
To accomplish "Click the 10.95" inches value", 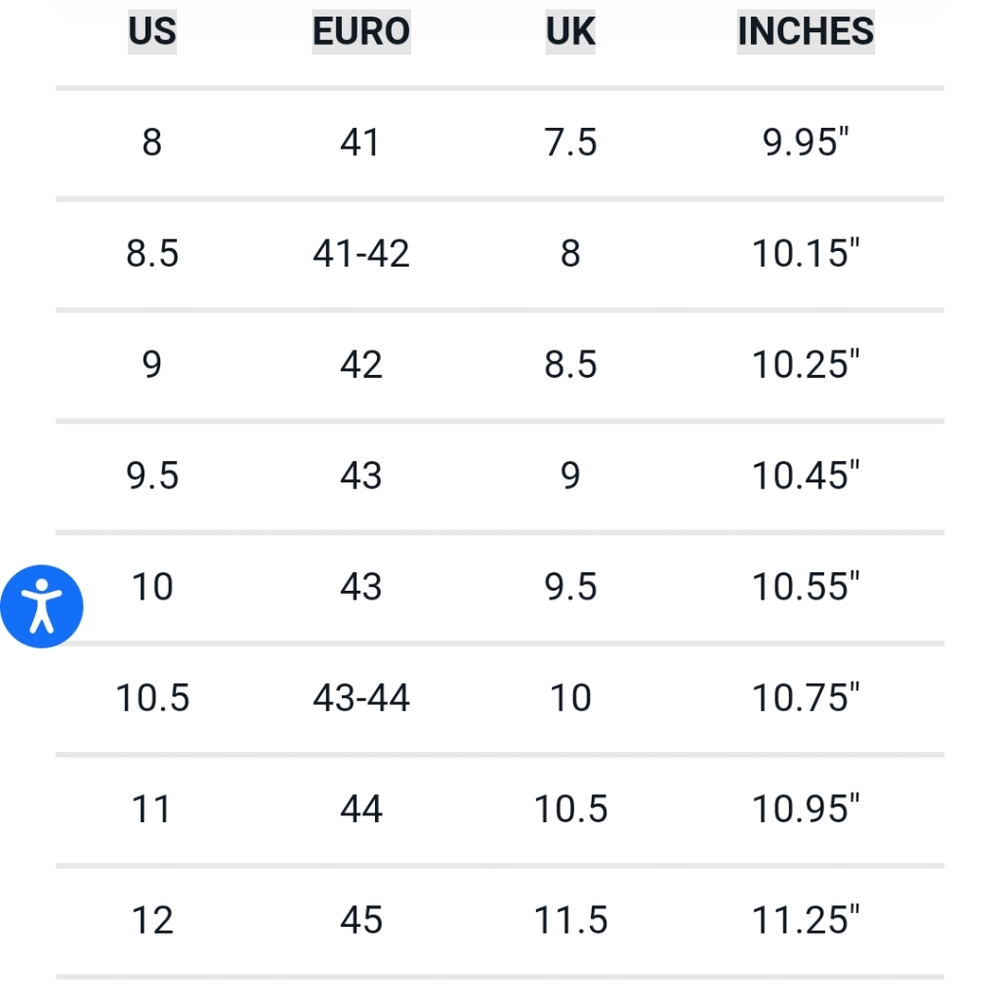I will [x=805, y=809].
